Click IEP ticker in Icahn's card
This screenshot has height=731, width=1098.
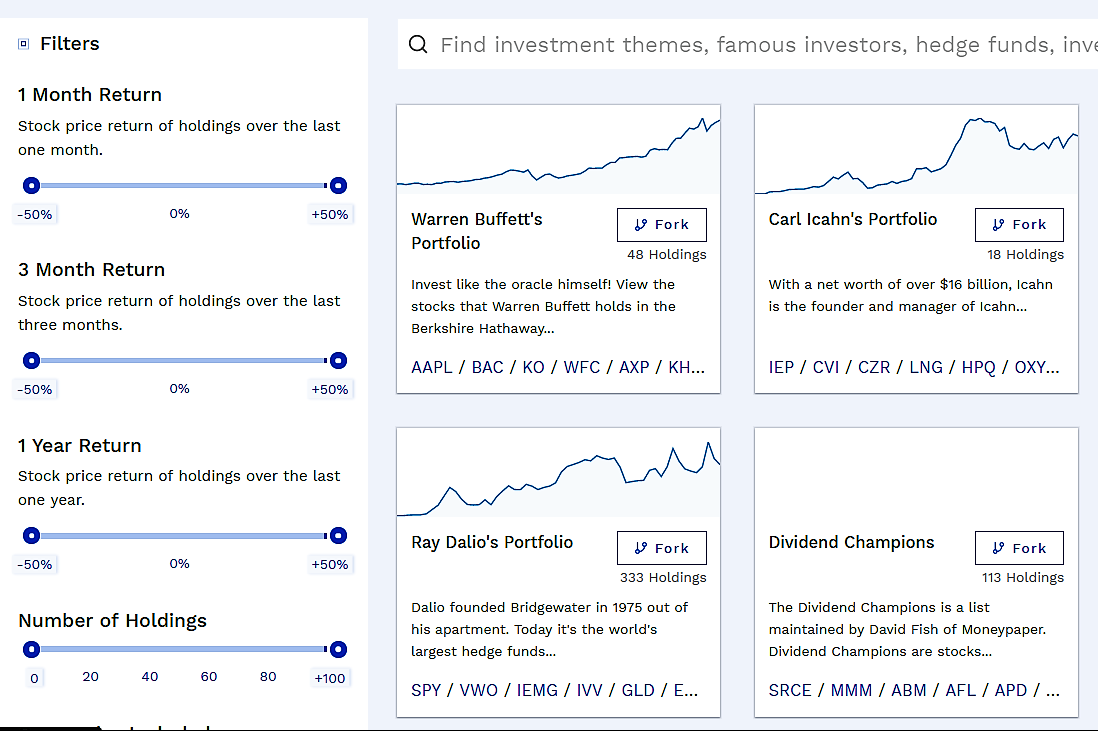(x=781, y=367)
